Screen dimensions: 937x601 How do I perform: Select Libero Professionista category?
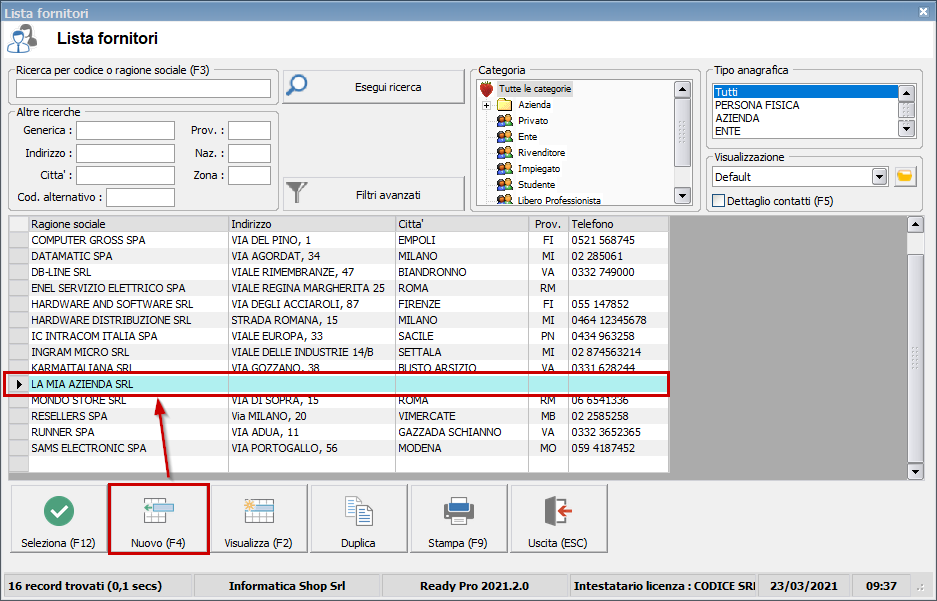click(x=559, y=200)
